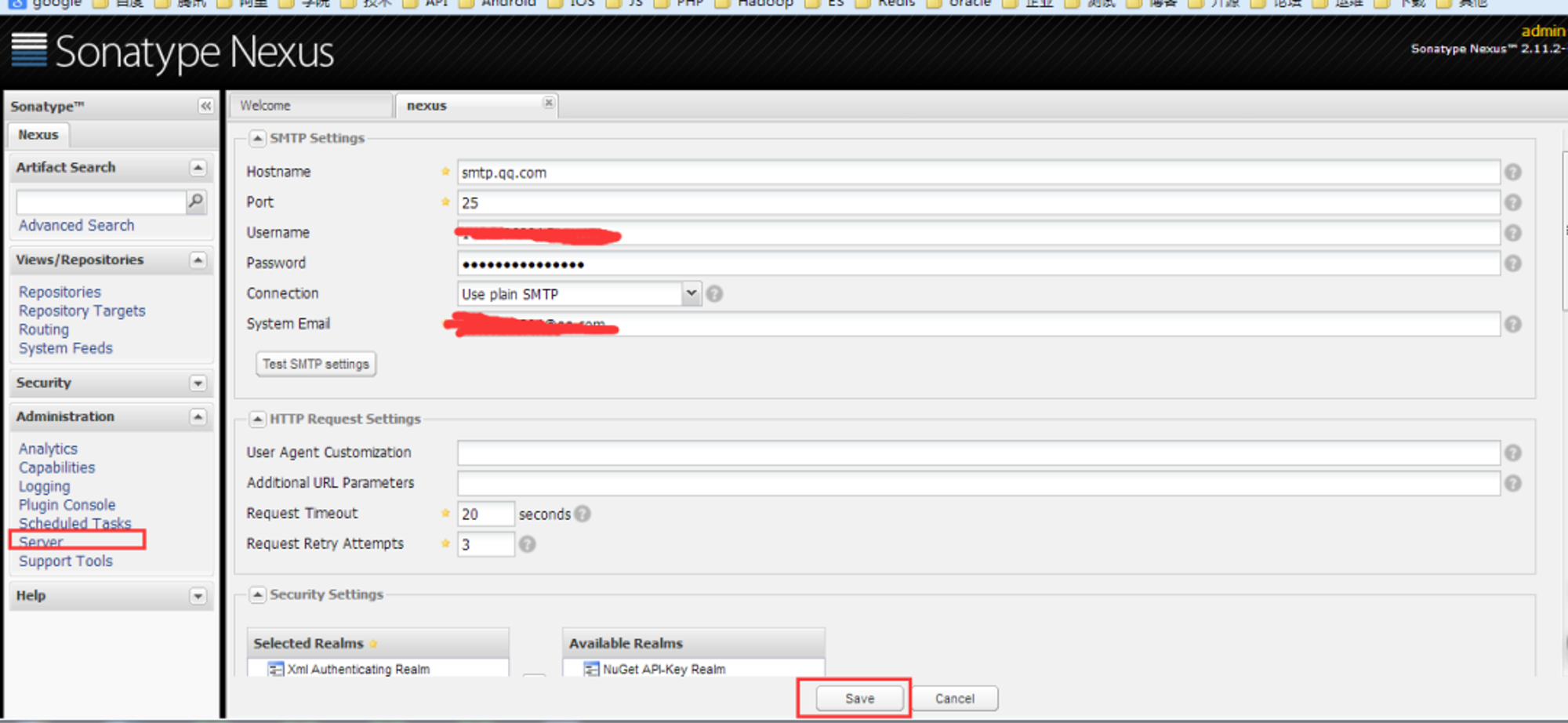Image resolution: width=1568 pixels, height=723 pixels.
Task: Open the Repositories link
Action: tap(60, 292)
